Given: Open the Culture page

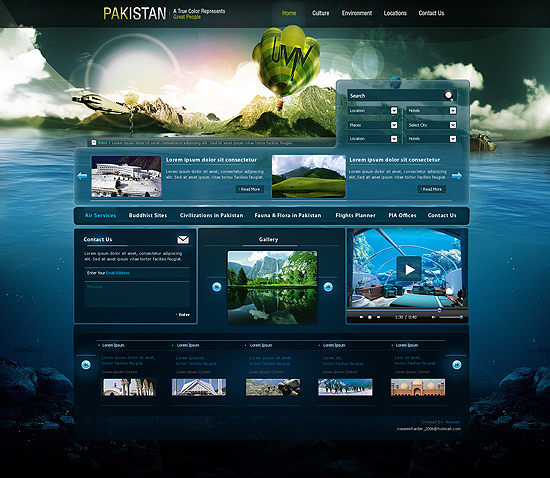Looking at the screenshot, I should pos(321,13).
